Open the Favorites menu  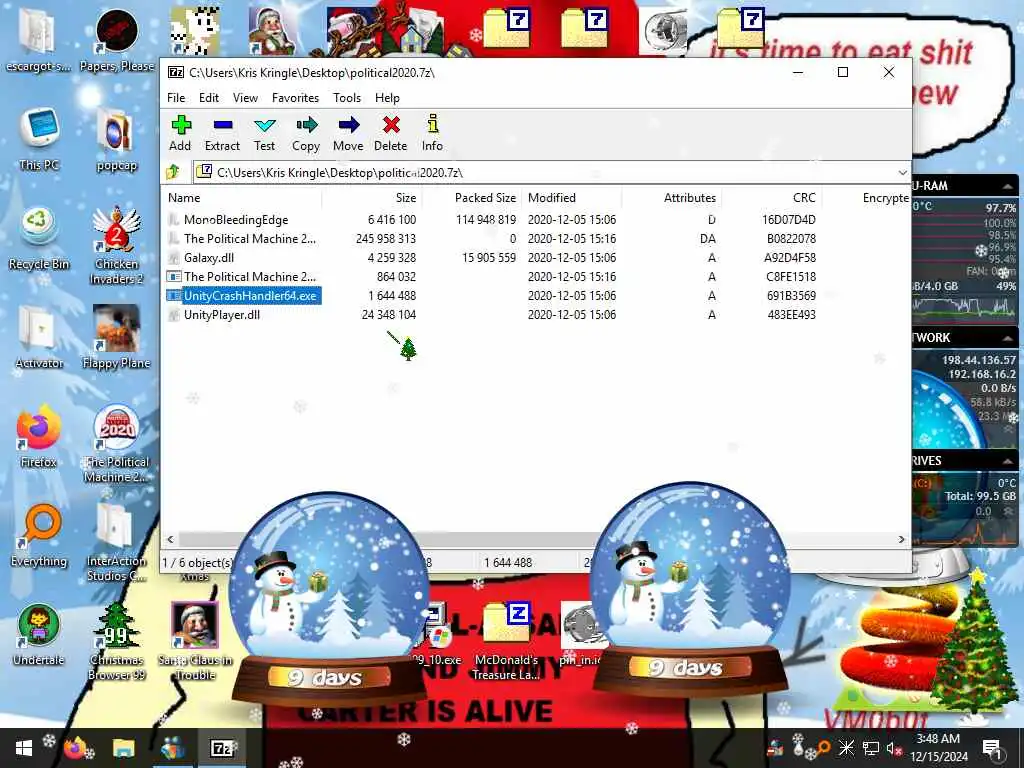295,98
